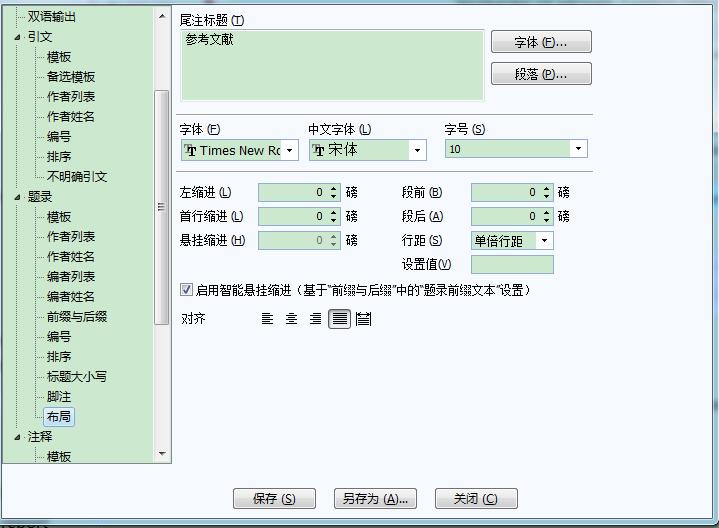Select 双语输出 tree item
The height and width of the screenshot is (528, 719).
click(52, 17)
